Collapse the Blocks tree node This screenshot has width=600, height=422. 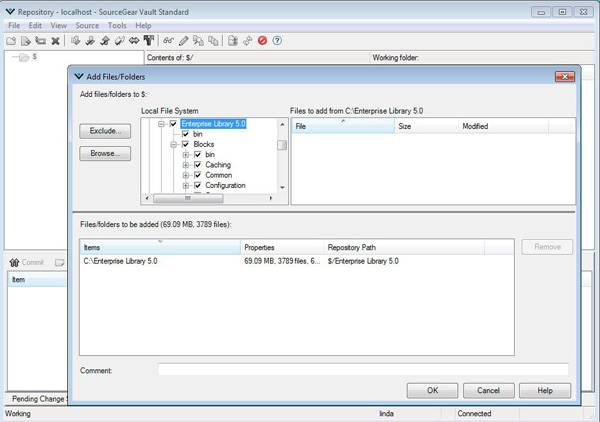[173, 144]
